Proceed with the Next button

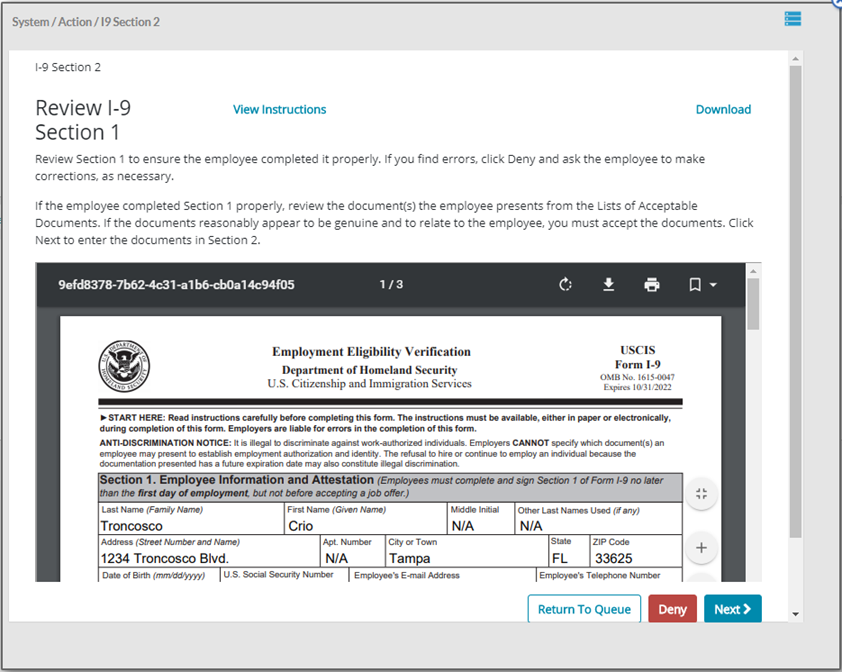click(732, 609)
